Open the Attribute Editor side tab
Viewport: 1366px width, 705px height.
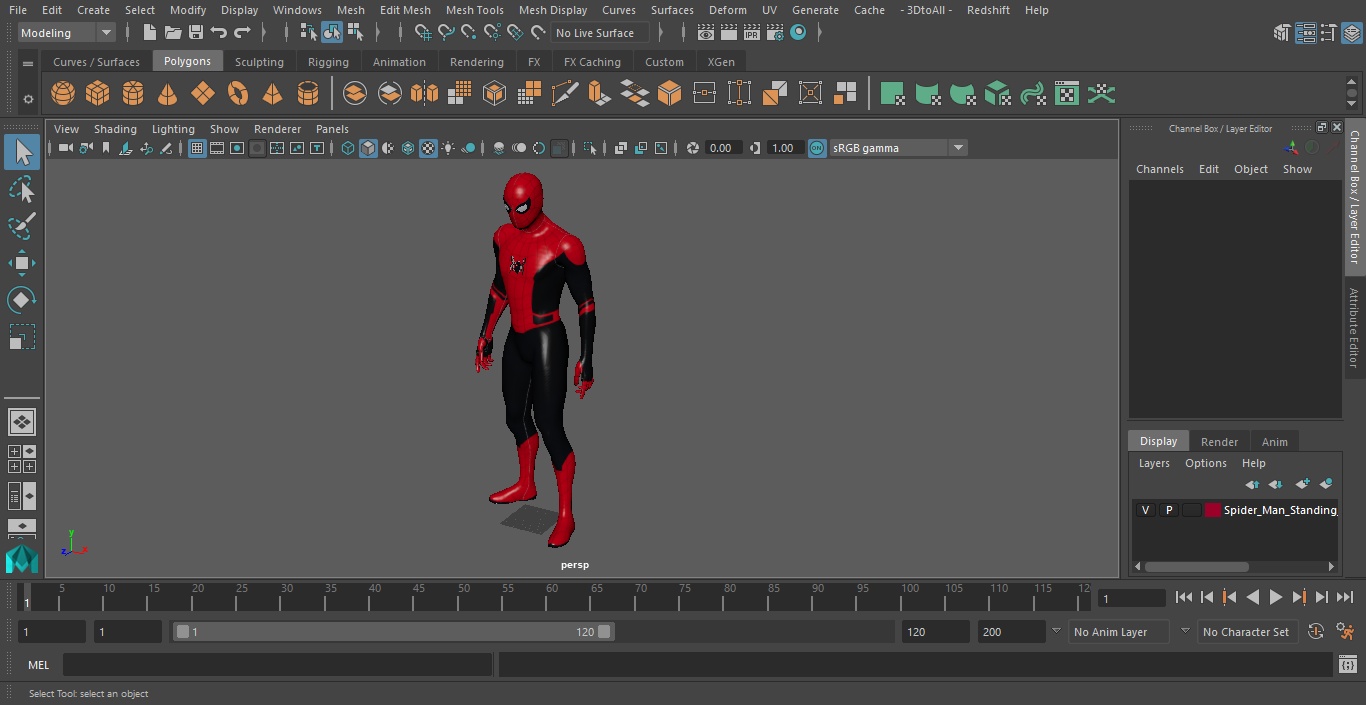(x=1354, y=328)
